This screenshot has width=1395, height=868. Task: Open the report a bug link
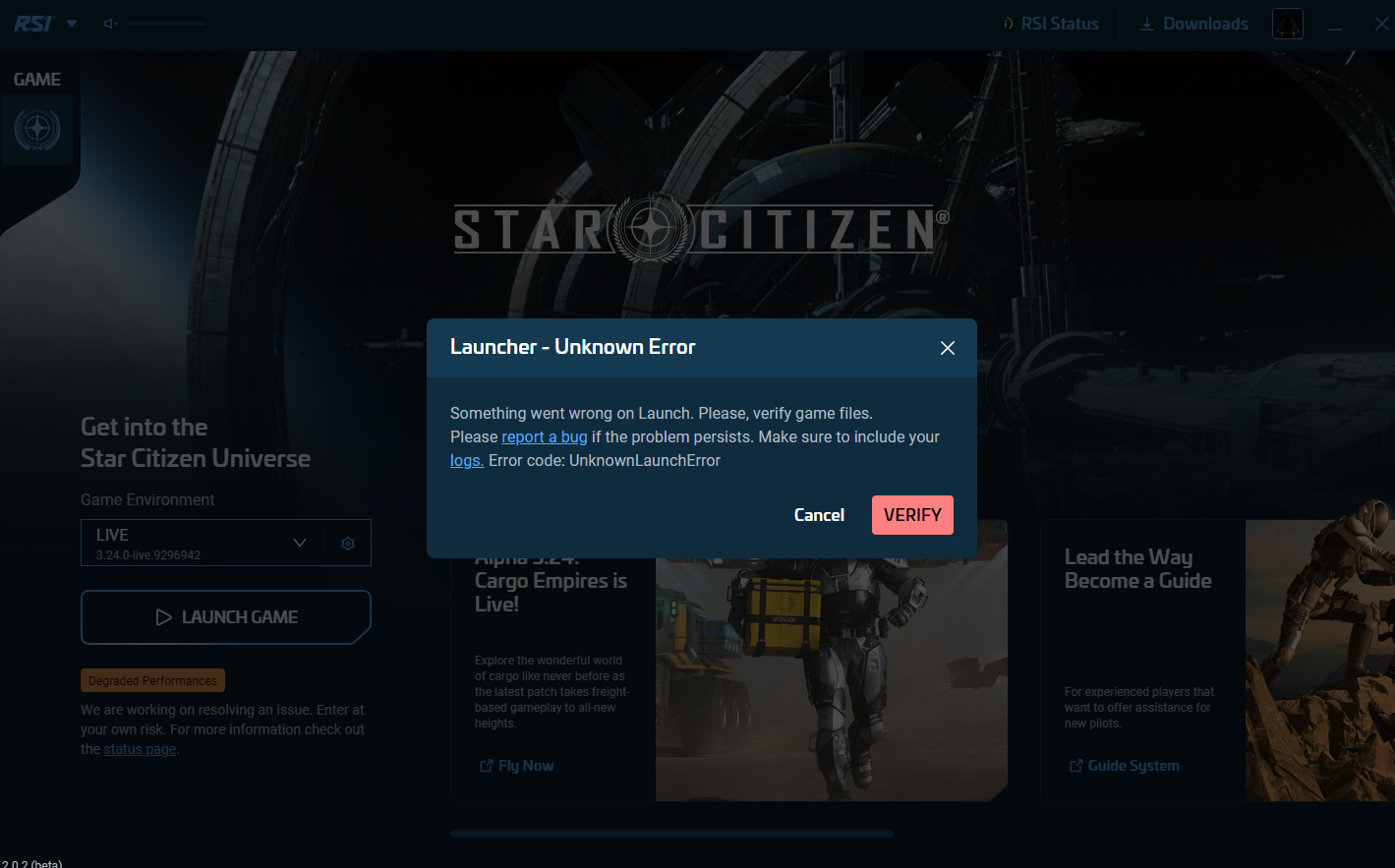545,436
